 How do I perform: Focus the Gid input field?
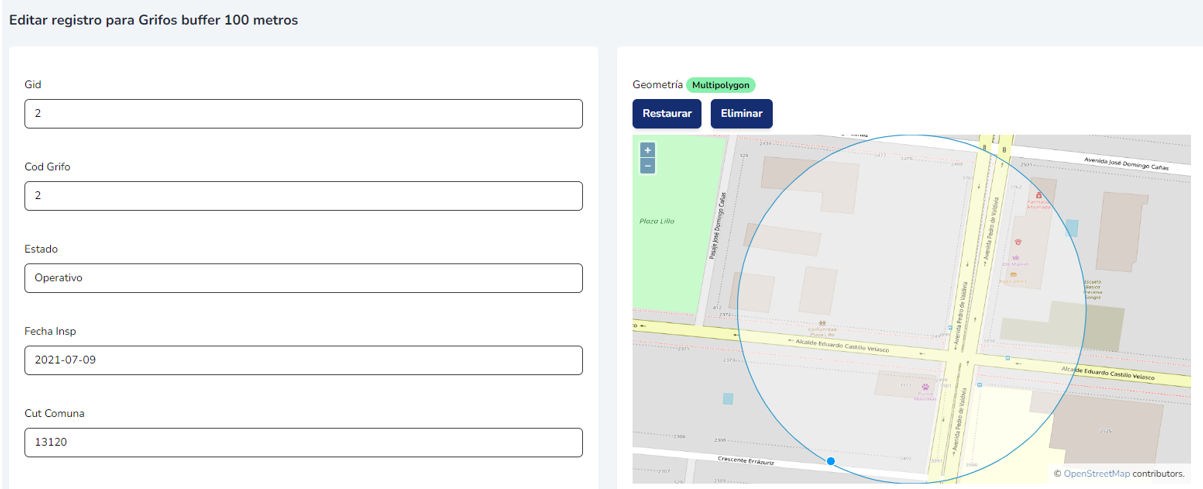pos(303,114)
